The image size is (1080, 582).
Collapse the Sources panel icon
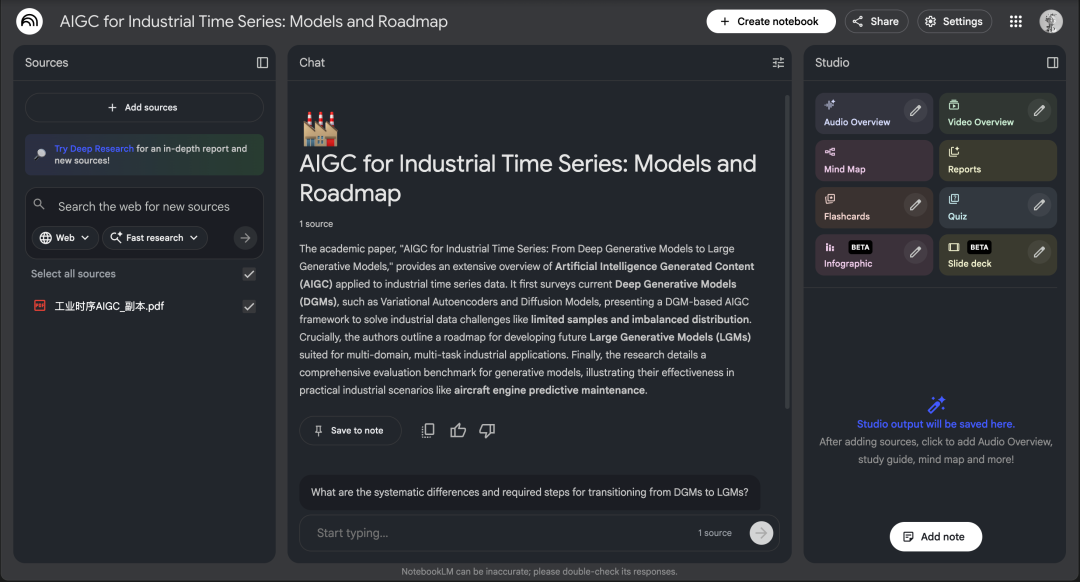coord(262,62)
